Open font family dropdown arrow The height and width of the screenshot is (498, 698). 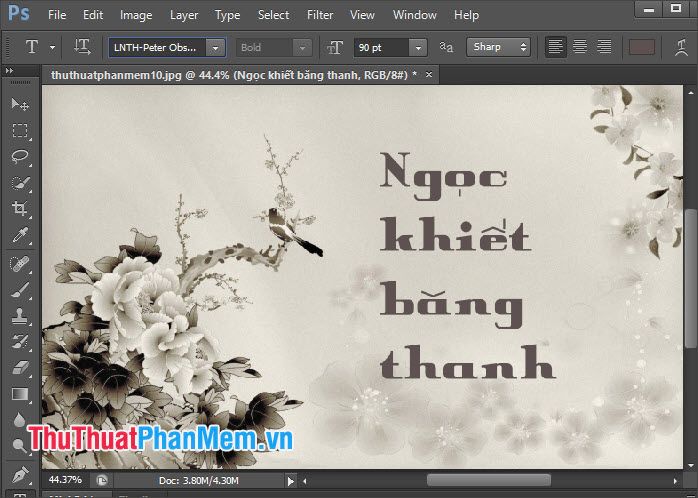215,48
